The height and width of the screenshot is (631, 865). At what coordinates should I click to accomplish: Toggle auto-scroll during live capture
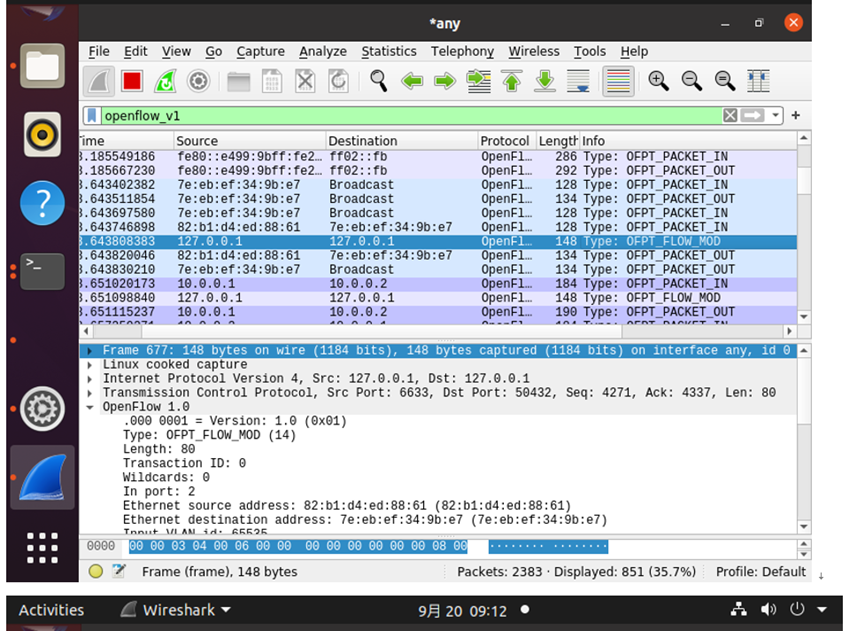578,81
